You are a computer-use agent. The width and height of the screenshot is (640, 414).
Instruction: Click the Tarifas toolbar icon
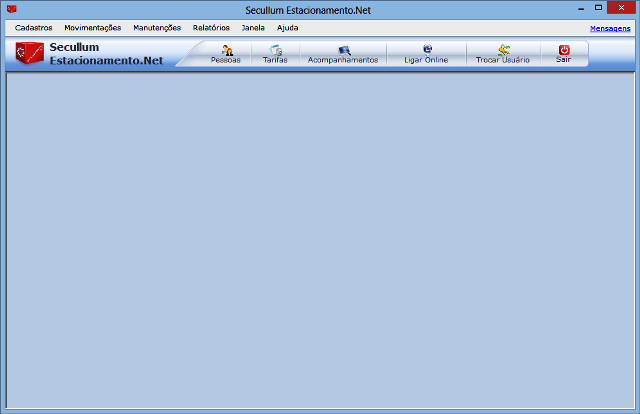coord(275,51)
